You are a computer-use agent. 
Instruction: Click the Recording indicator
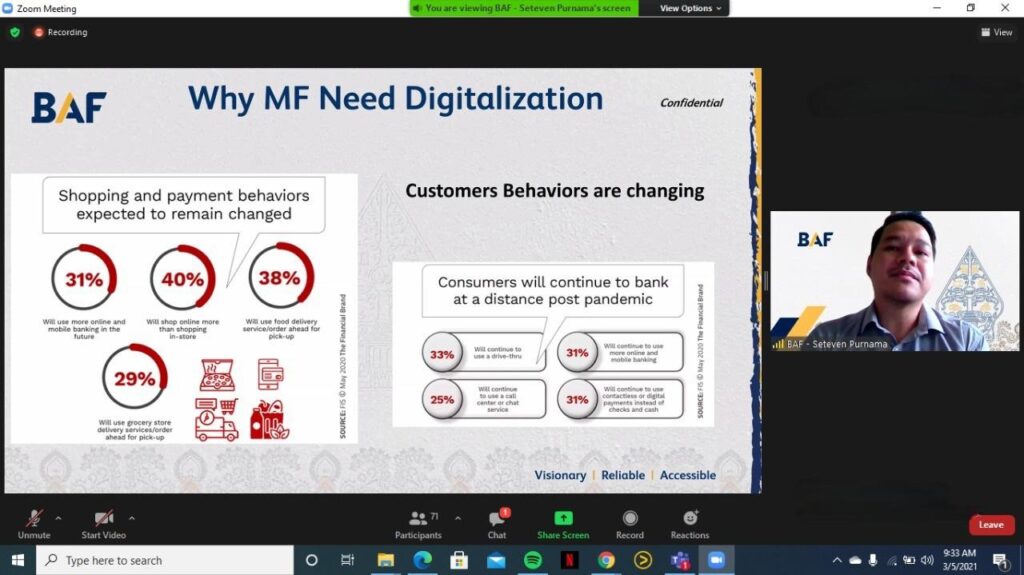point(60,32)
